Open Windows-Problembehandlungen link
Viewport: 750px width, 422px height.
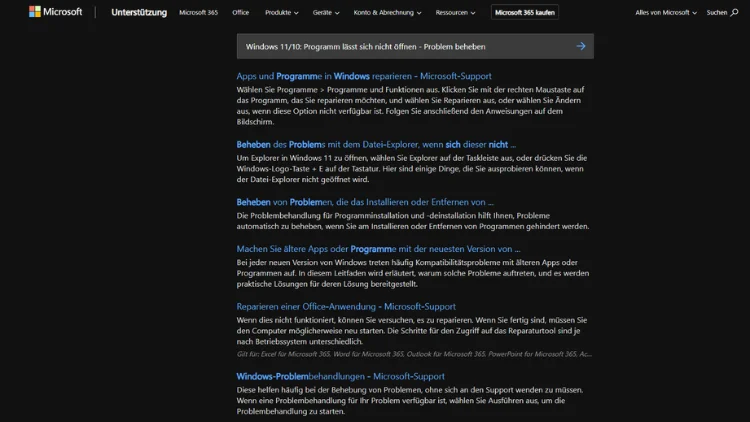(x=341, y=376)
